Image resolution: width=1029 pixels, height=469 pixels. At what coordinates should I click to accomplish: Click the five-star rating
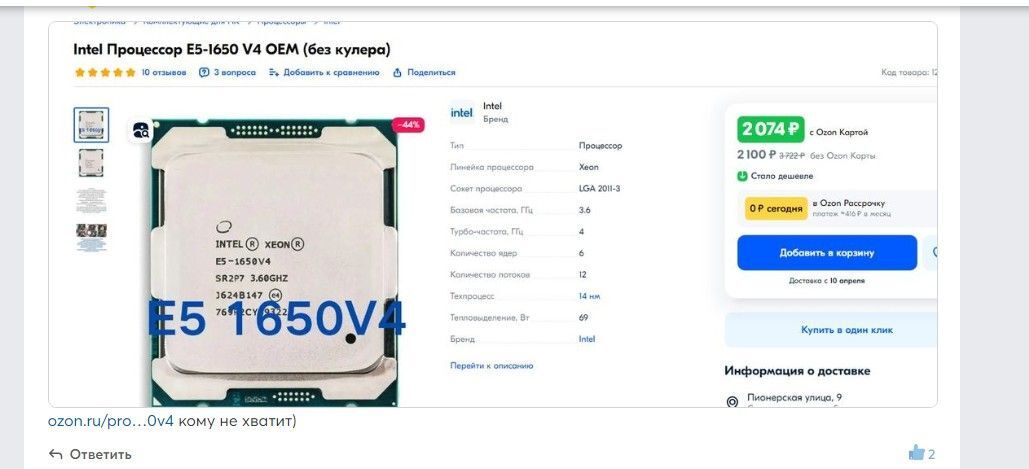105,72
